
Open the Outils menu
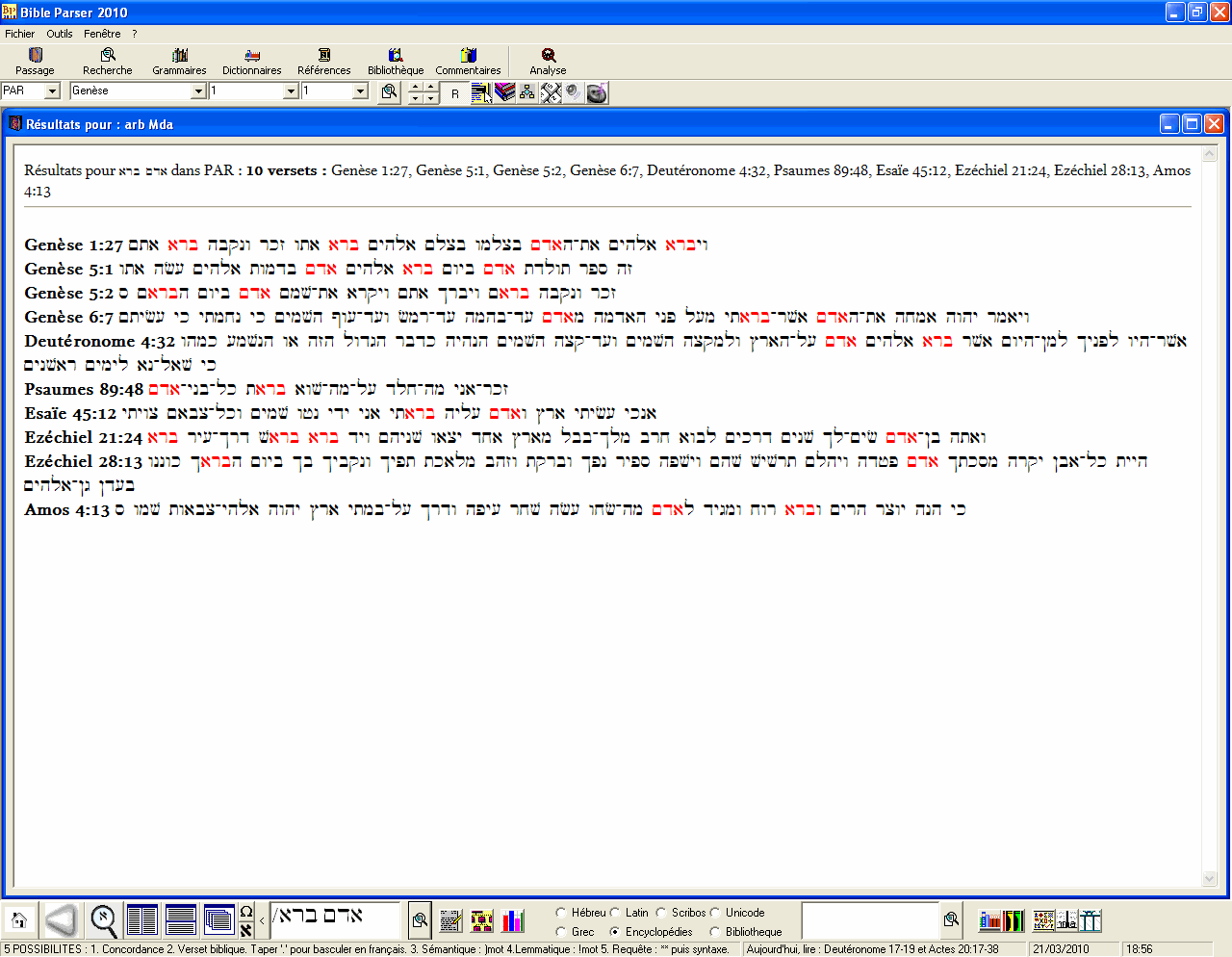(60, 34)
